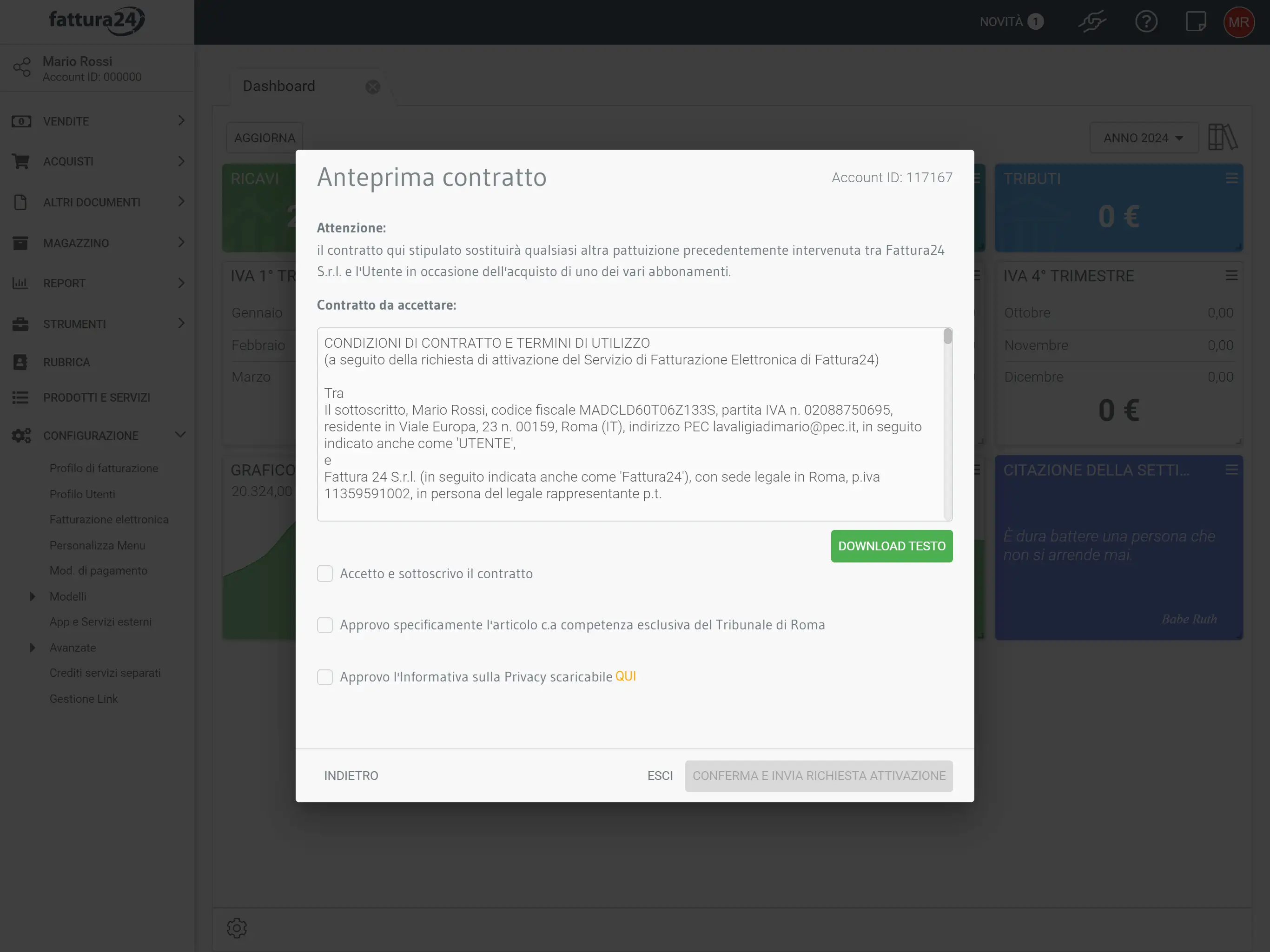Click the Rubrica menu label
Viewport: 1270px width, 952px height.
click(x=66, y=362)
